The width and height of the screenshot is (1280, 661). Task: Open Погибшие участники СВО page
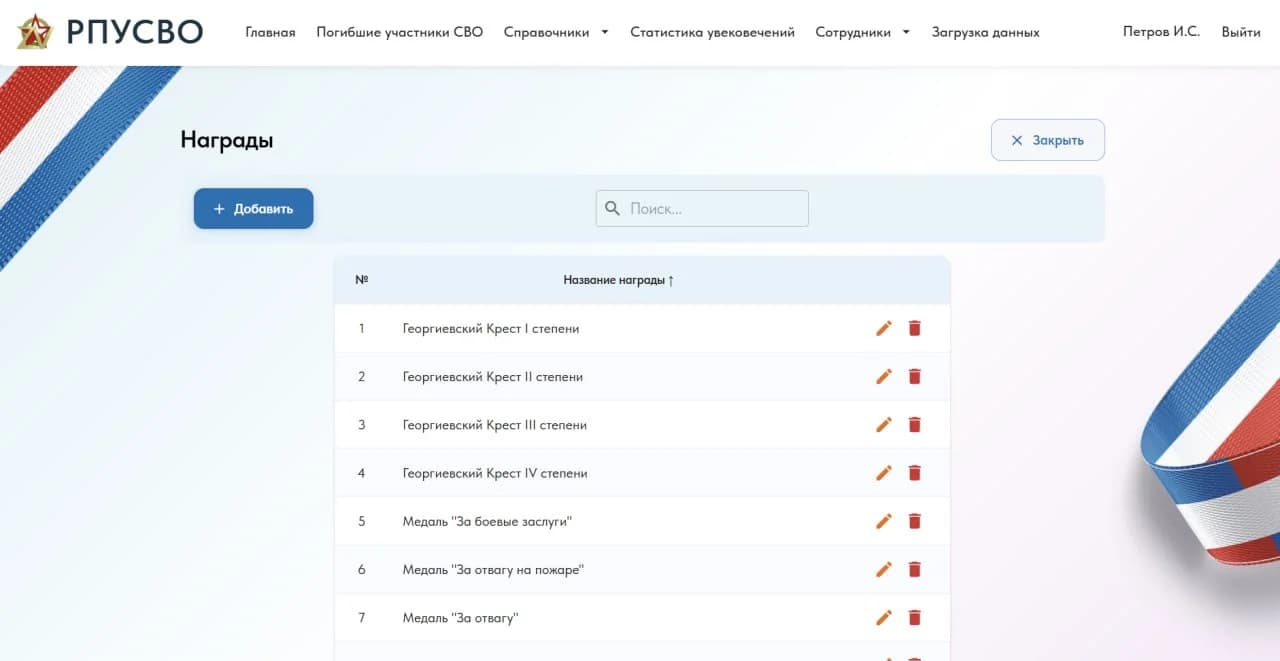pos(400,32)
